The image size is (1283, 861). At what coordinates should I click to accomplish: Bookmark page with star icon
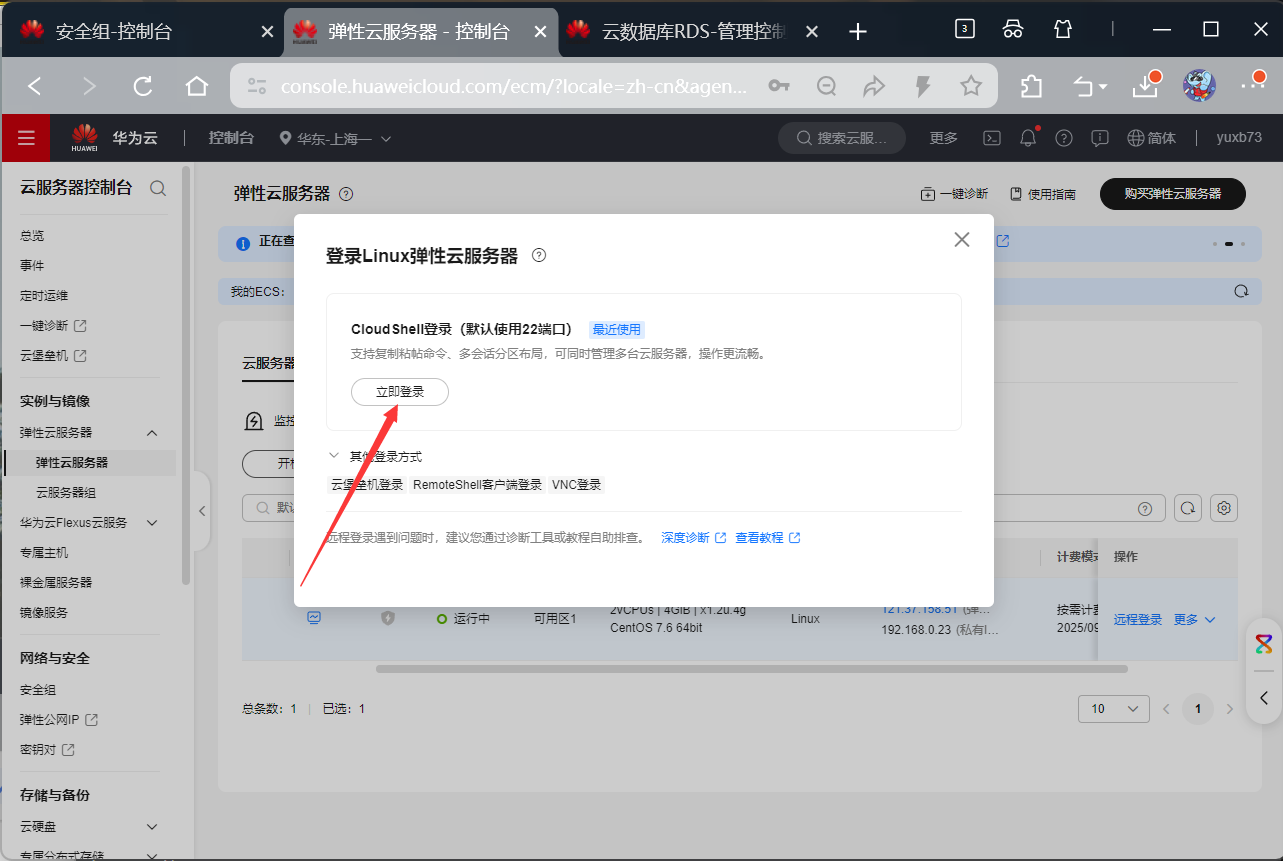tap(970, 86)
